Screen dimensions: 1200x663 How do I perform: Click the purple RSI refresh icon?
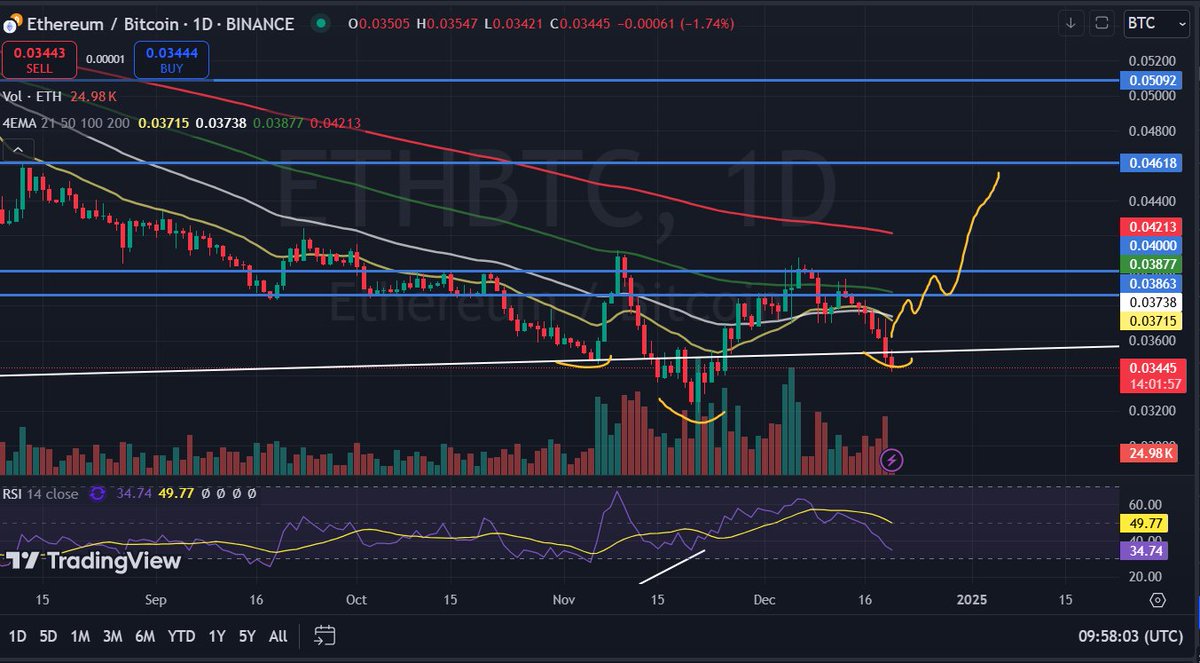(98, 493)
